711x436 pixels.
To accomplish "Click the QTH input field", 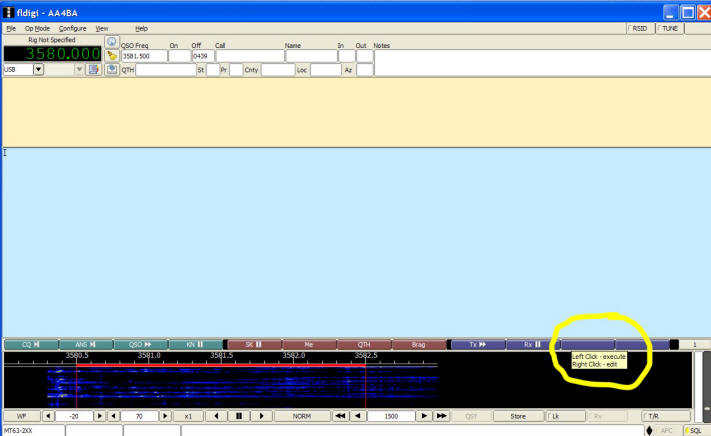I will (x=166, y=70).
